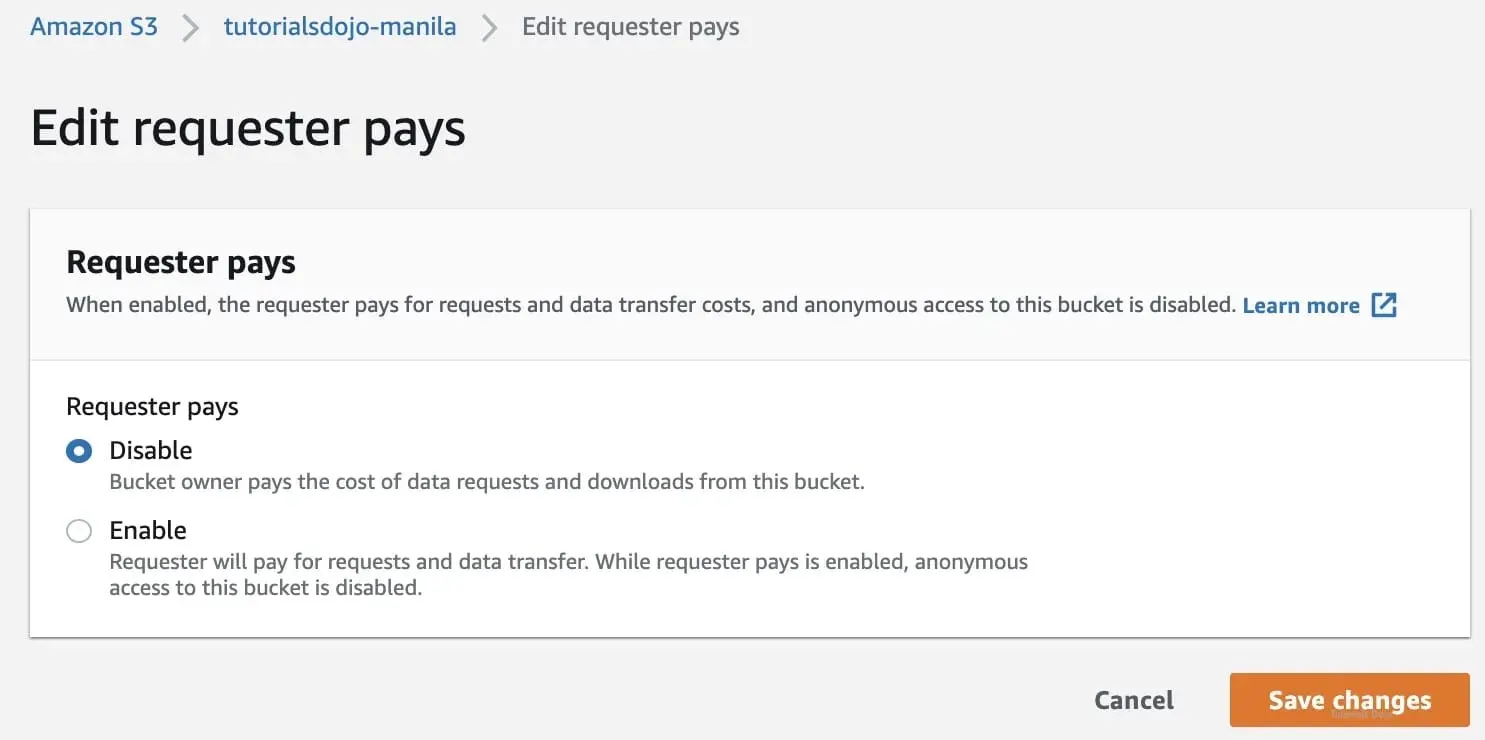Select the Enable radio button
This screenshot has height=740, width=1485.
79,531
